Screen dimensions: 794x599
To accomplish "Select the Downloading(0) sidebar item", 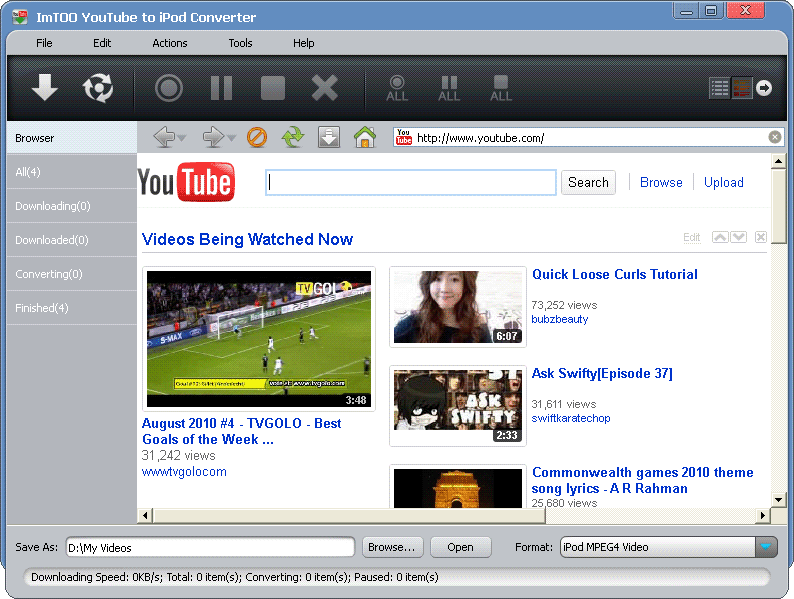I will click(x=72, y=206).
